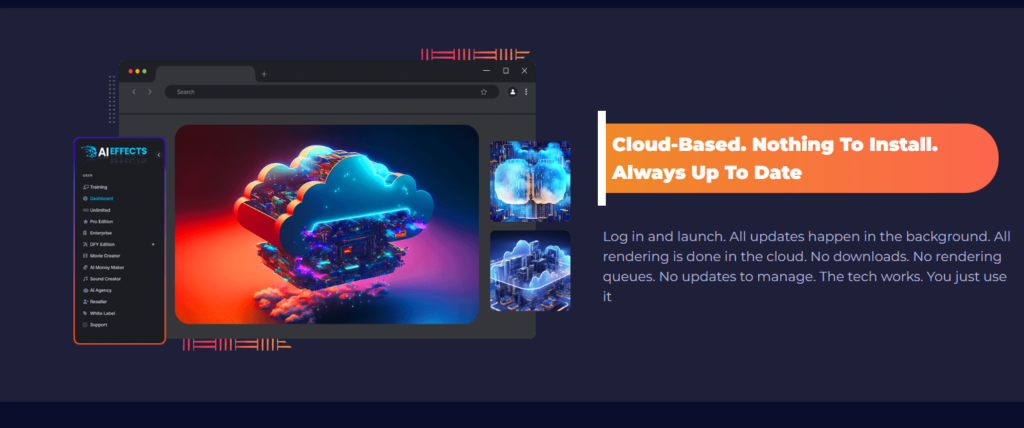Open Training in the AI Effects sidebar

coord(95,187)
